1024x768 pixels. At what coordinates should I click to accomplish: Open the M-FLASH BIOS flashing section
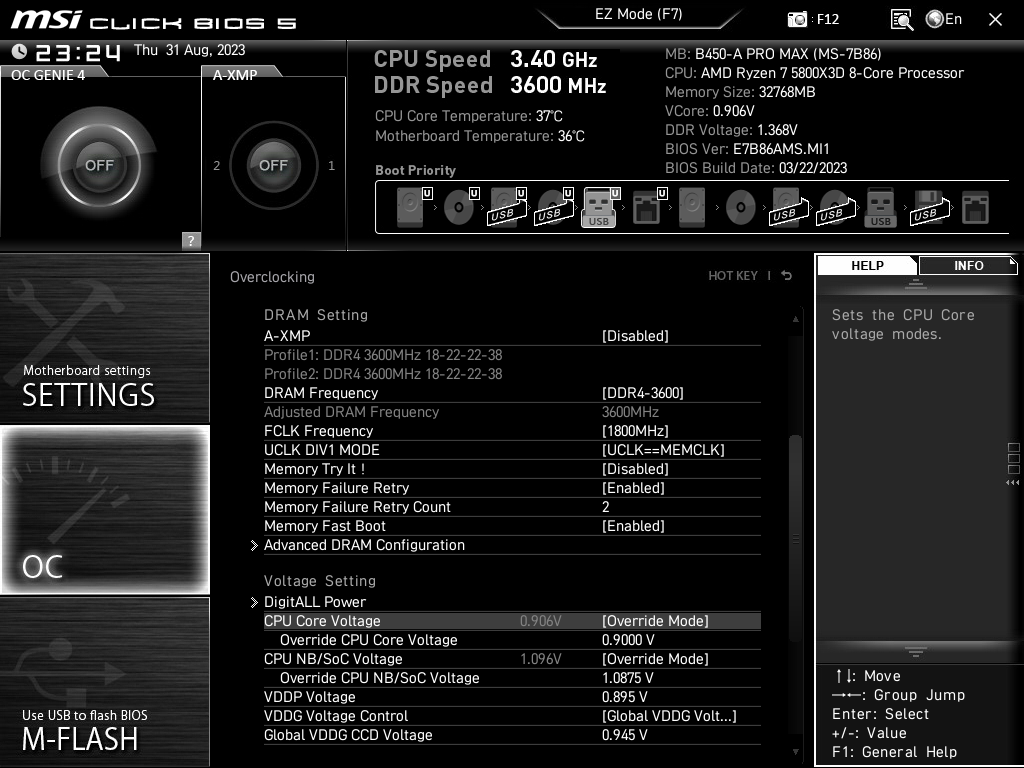[x=104, y=682]
